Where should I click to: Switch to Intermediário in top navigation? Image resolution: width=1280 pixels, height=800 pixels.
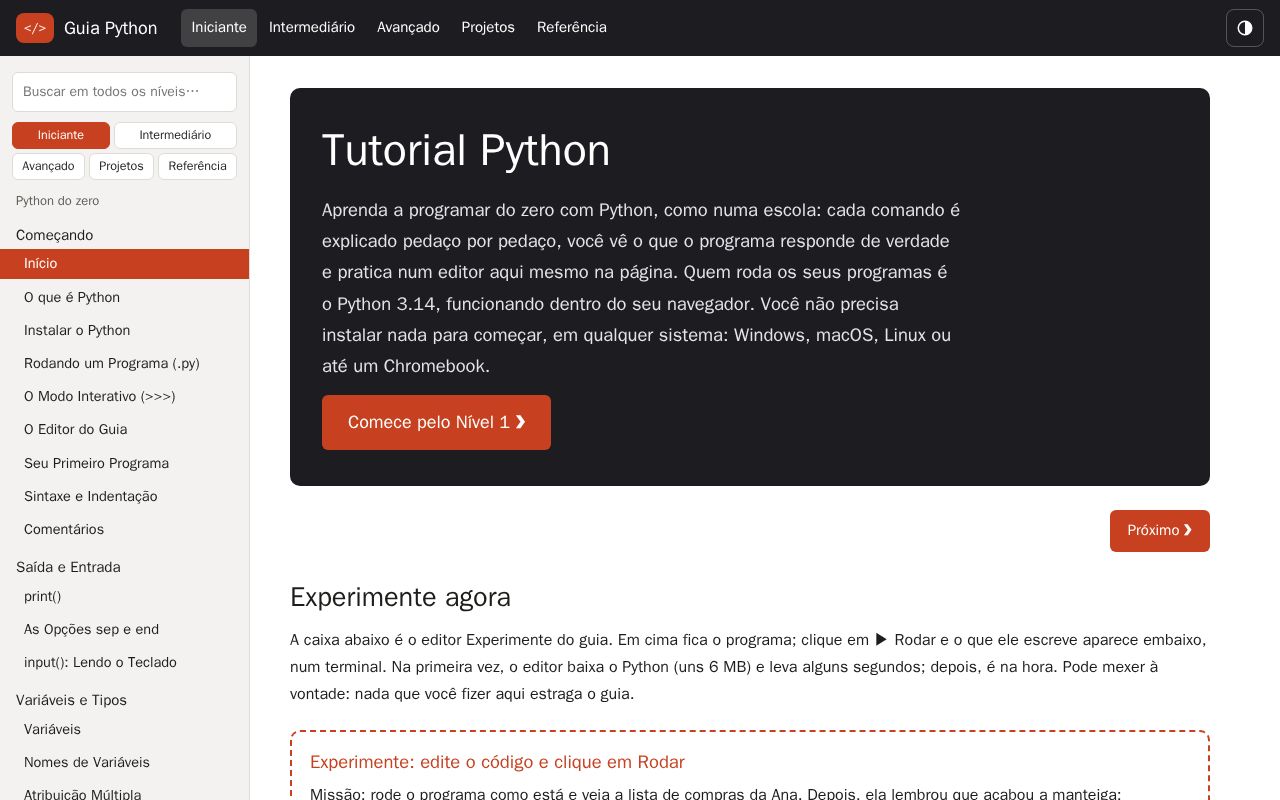point(312,28)
